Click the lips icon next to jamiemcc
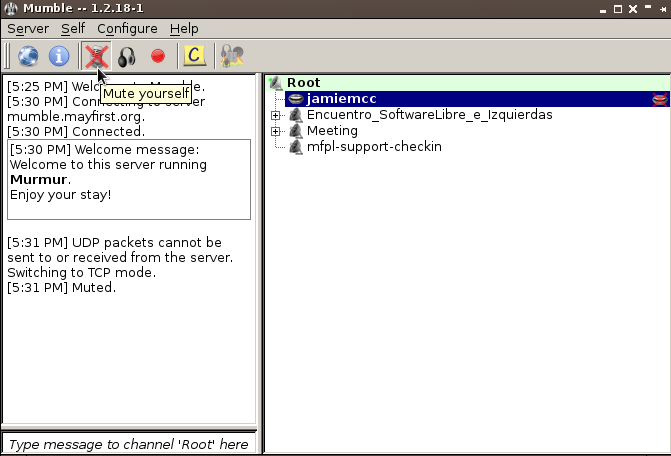671x456 pixels. click(x=296, y=99)
